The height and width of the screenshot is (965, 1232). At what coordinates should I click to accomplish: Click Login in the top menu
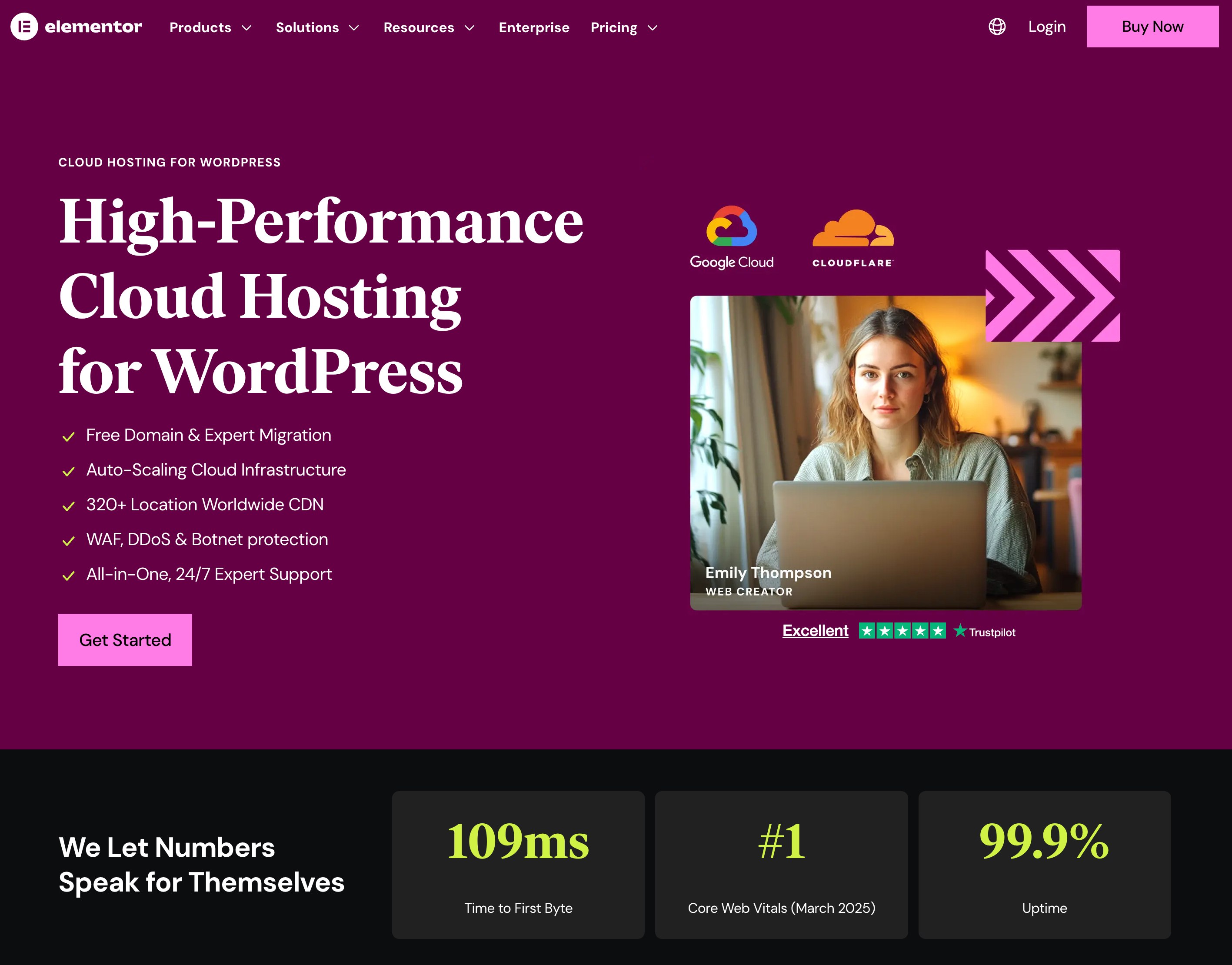tap(1046, 27)
